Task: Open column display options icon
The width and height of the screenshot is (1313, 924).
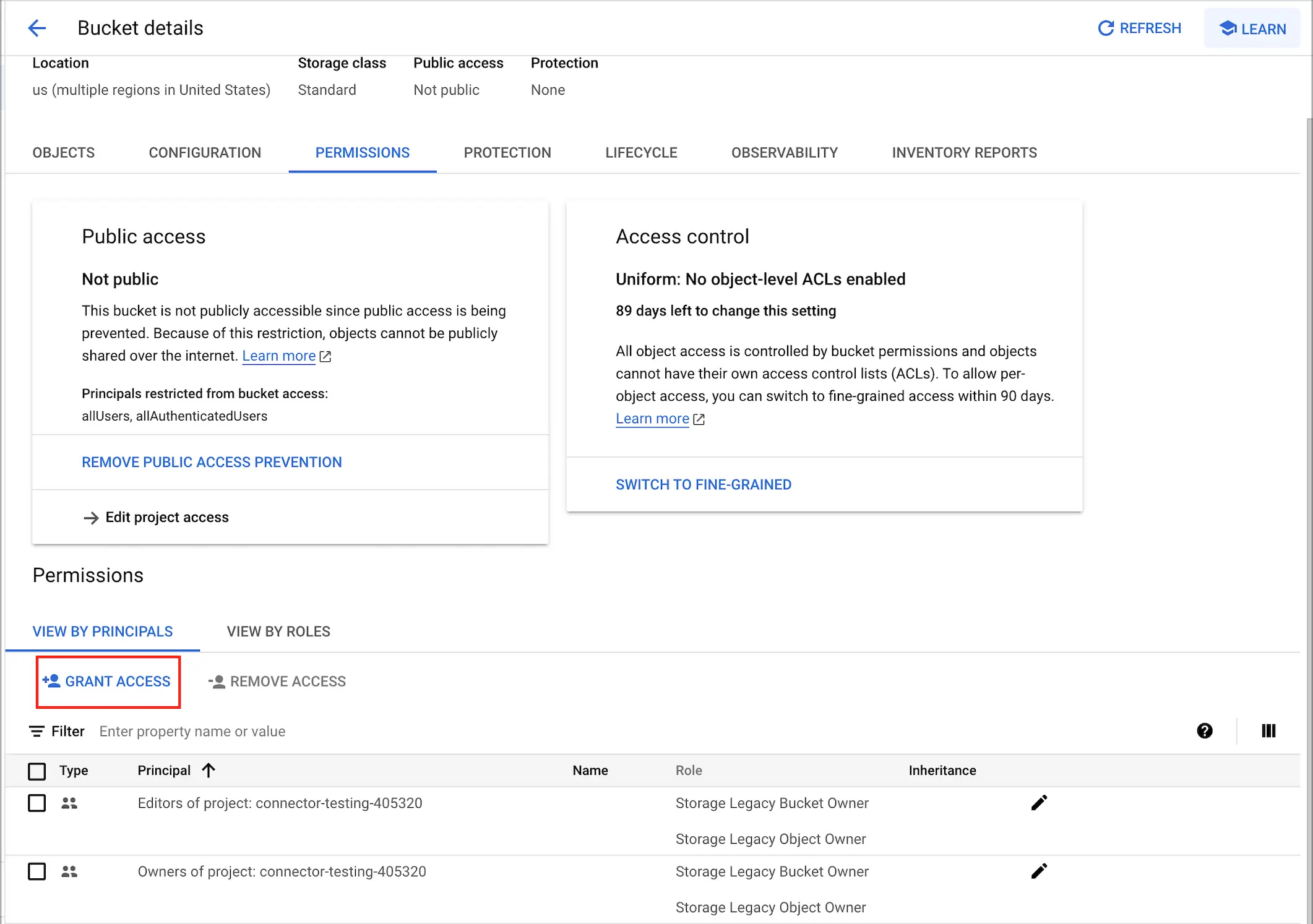Action: click(1268, 731)
